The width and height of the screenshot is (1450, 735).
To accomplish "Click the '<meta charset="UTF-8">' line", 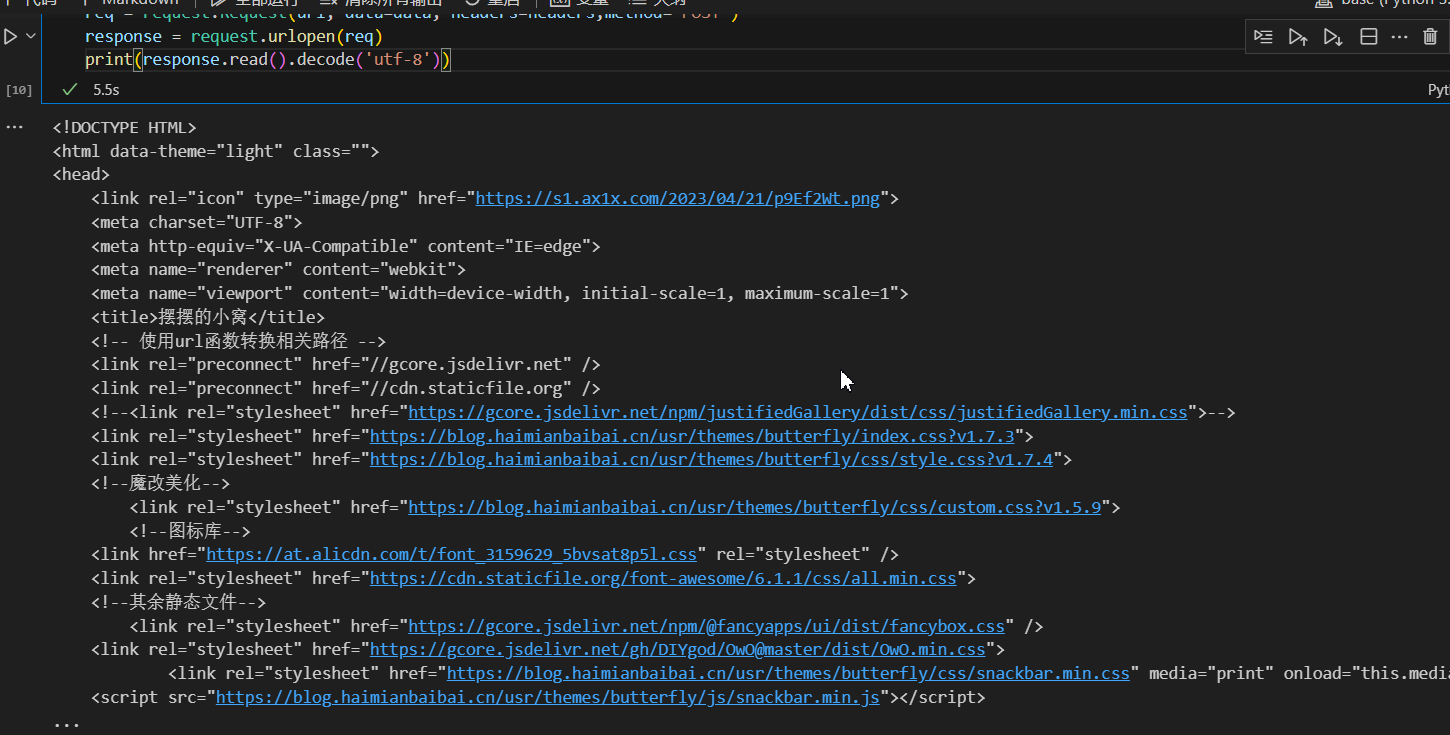I will click(x=196, y=222).
